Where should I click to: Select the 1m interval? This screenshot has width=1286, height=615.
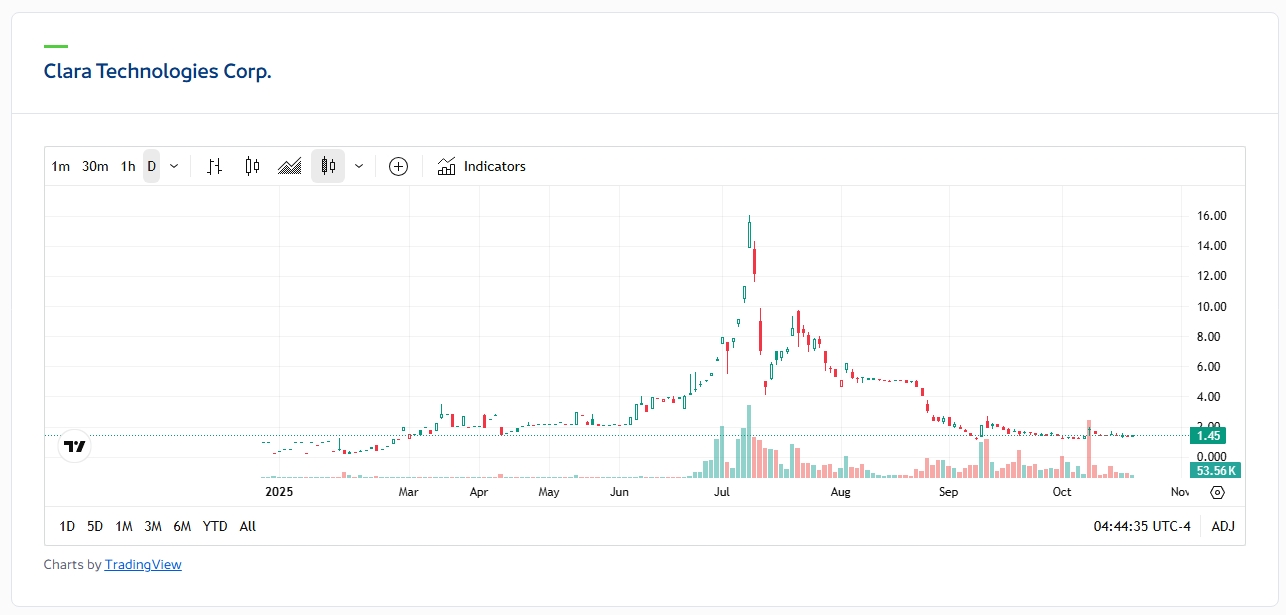tap(61, 166)
